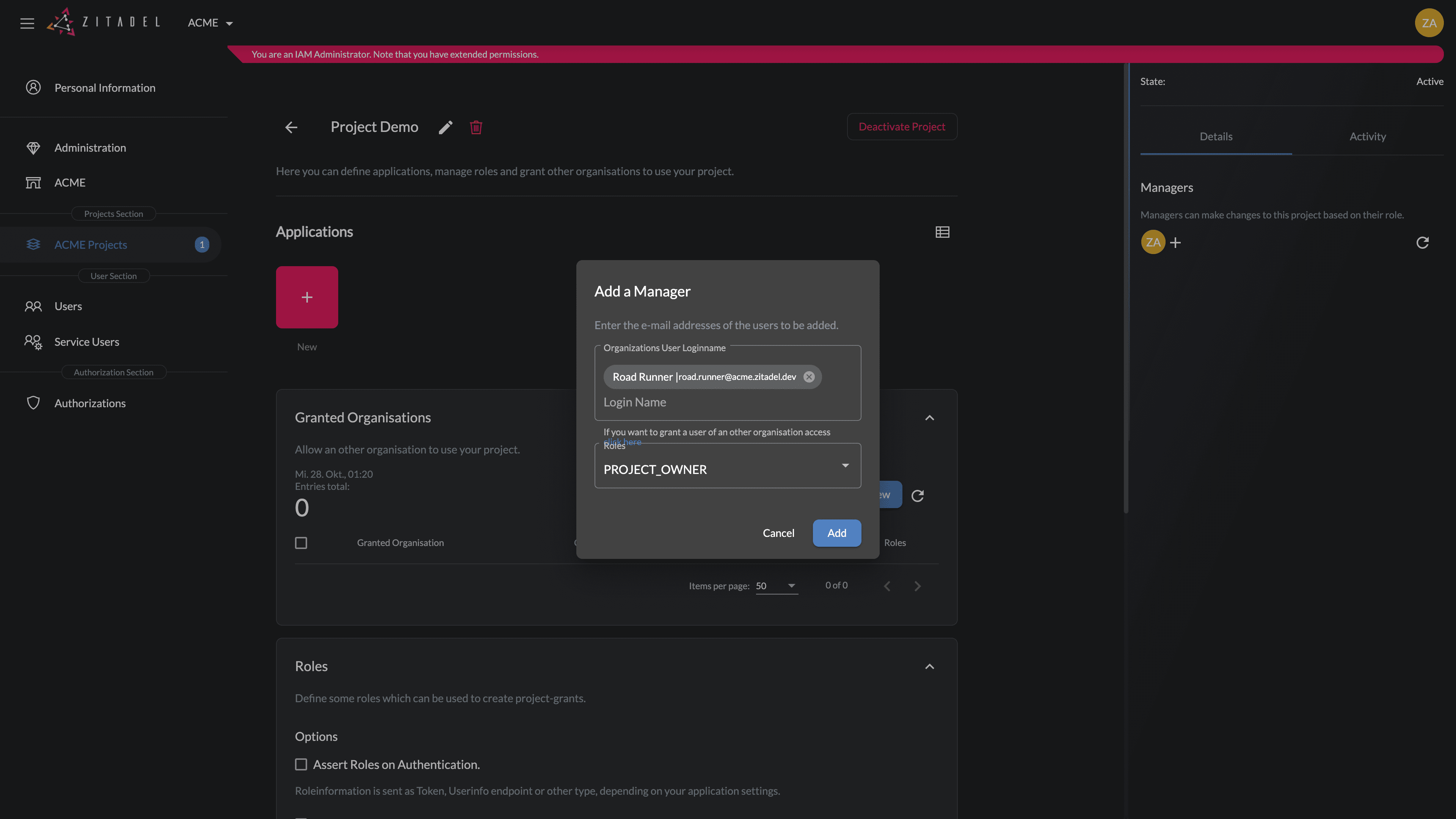Click the pencil icon to rename Project Demo

446,127
